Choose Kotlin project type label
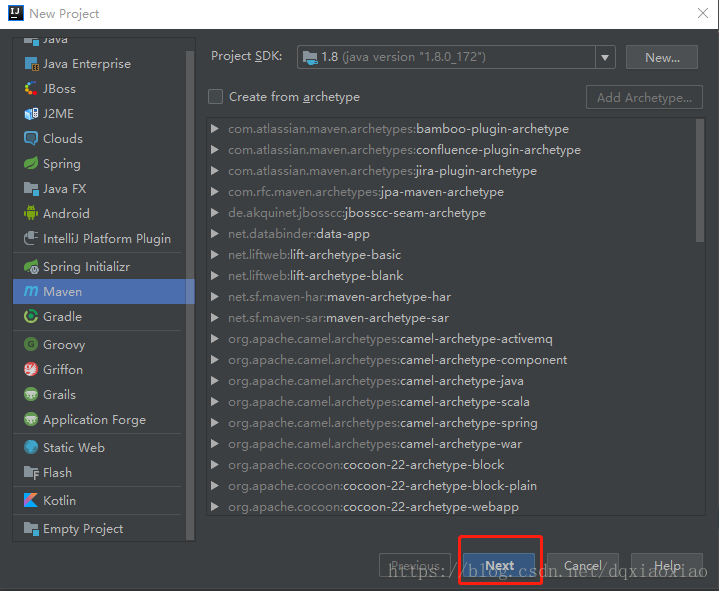This screenshot has height=591, width=719. coord(59,500)
